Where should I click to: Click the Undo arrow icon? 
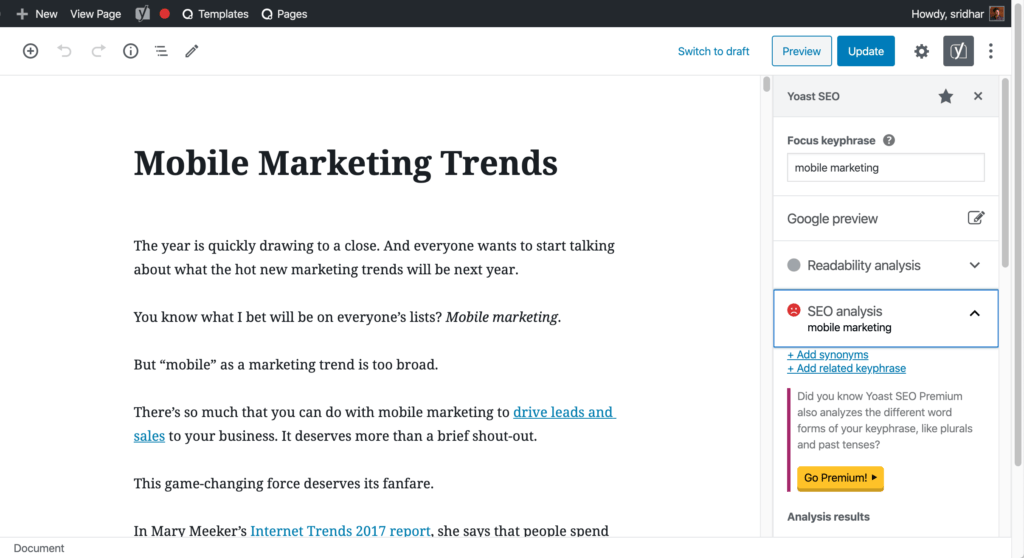pos(65,51)
